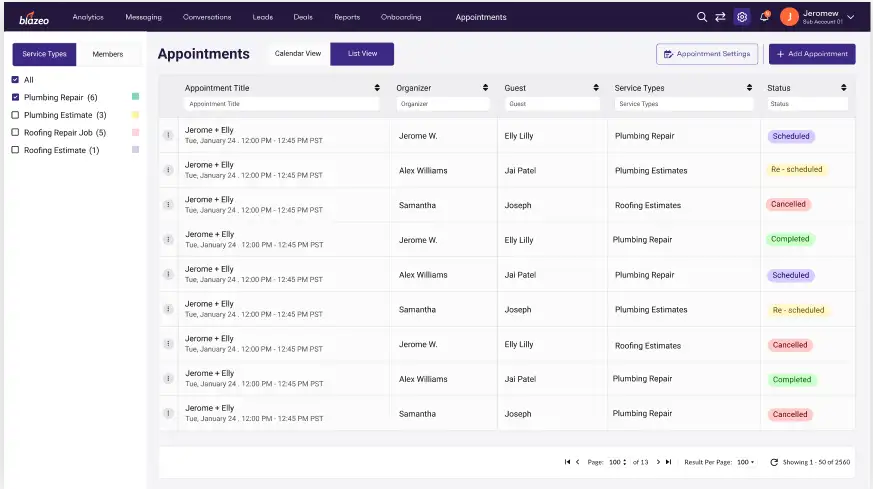Open row menu for the Samantha Roofing Estimates row

coord(168,205)
